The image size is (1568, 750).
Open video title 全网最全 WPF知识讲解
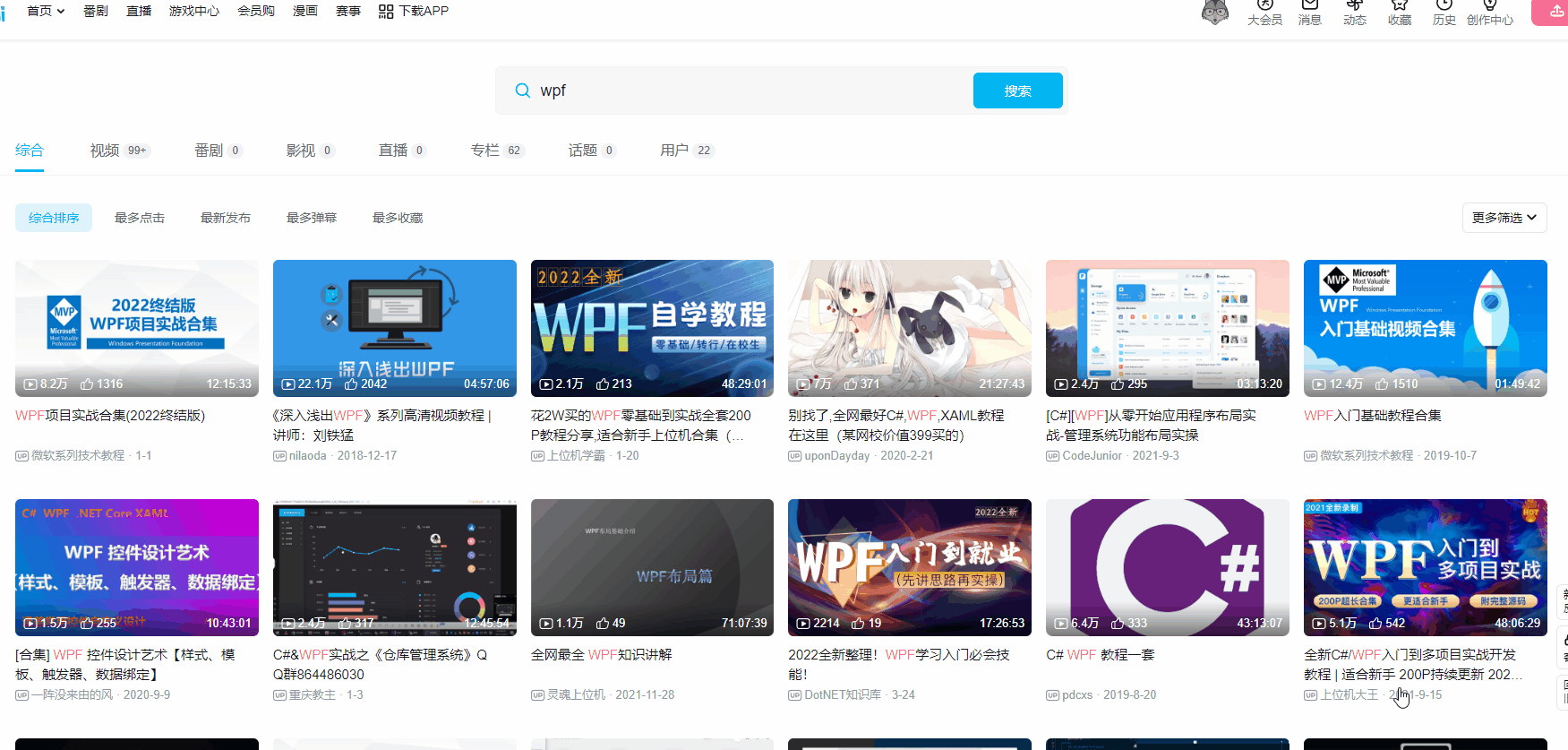(x=602, y=655)
